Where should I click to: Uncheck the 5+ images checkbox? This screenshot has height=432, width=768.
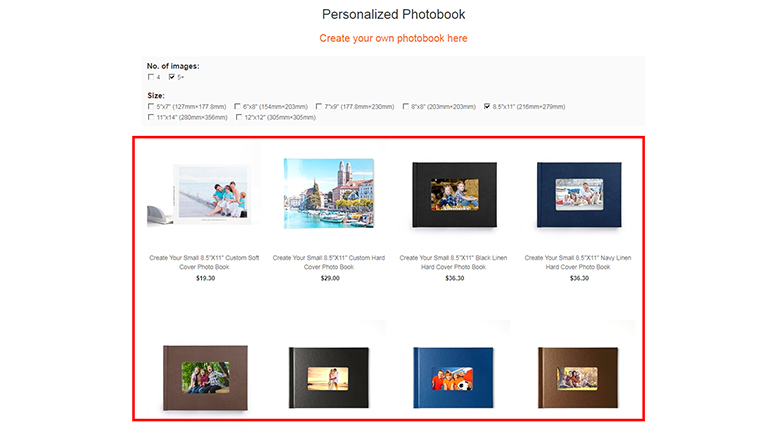click(x=172, y=77)
